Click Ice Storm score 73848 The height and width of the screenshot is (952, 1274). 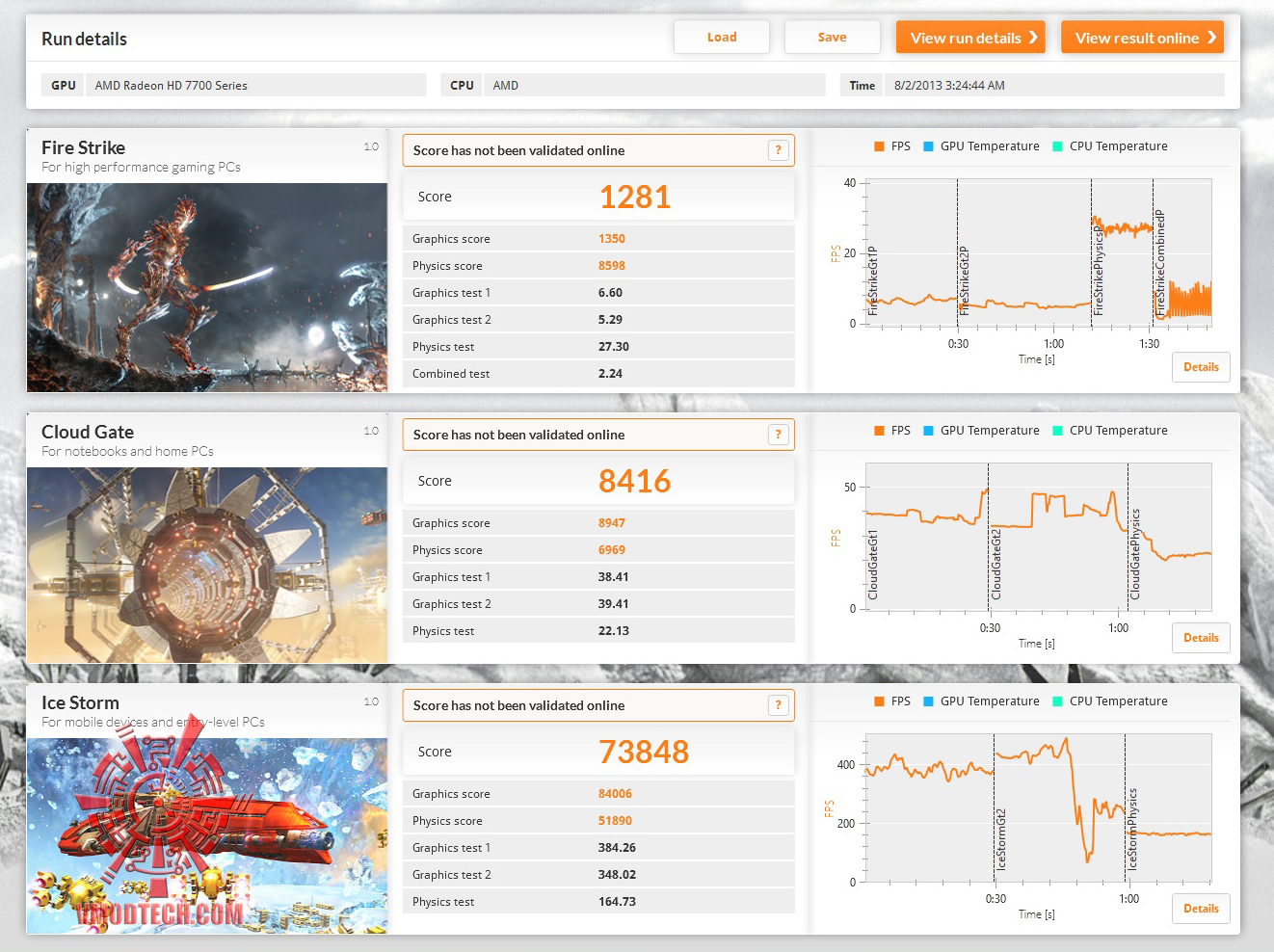click(x=644, y=752)
